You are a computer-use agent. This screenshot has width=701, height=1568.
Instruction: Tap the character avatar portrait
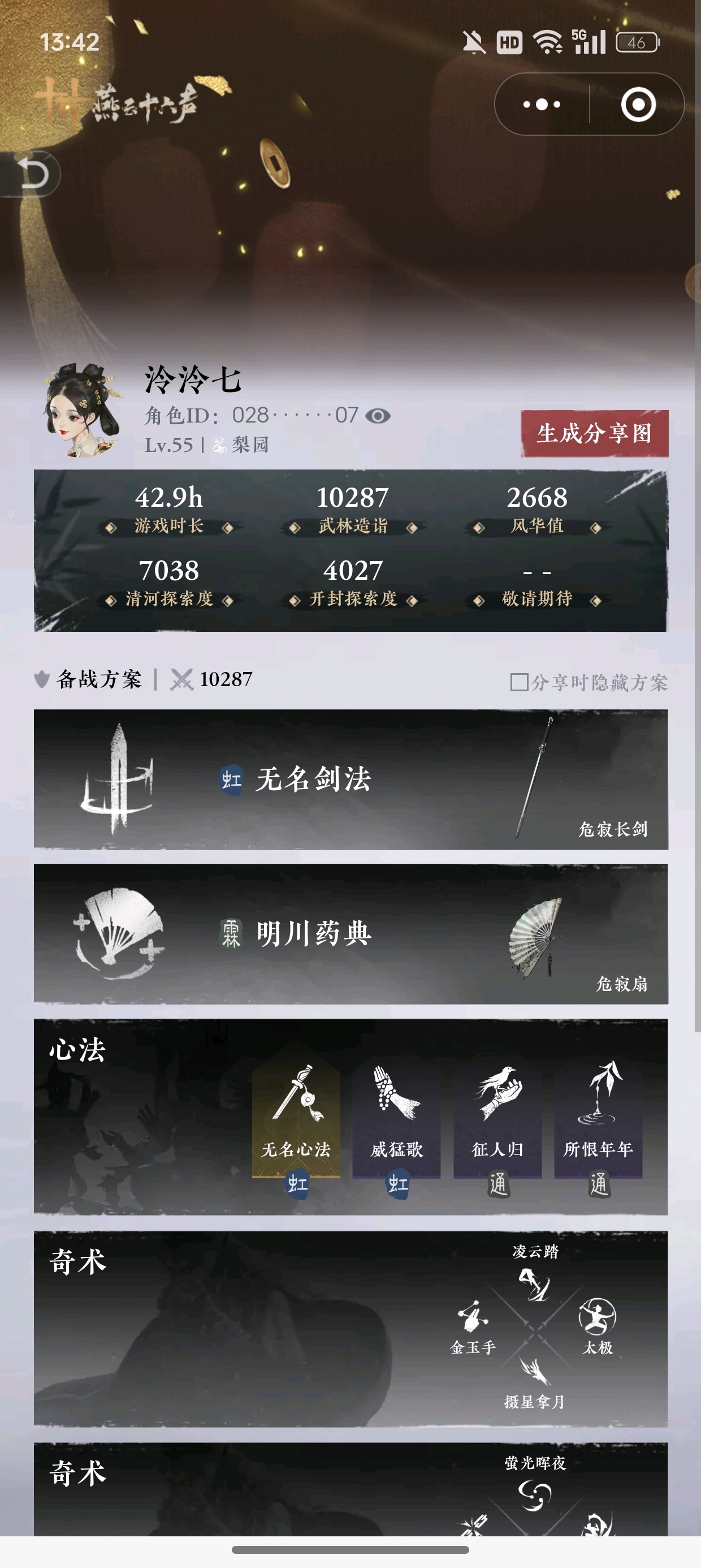pyautogui.click(x=81, y=410)
